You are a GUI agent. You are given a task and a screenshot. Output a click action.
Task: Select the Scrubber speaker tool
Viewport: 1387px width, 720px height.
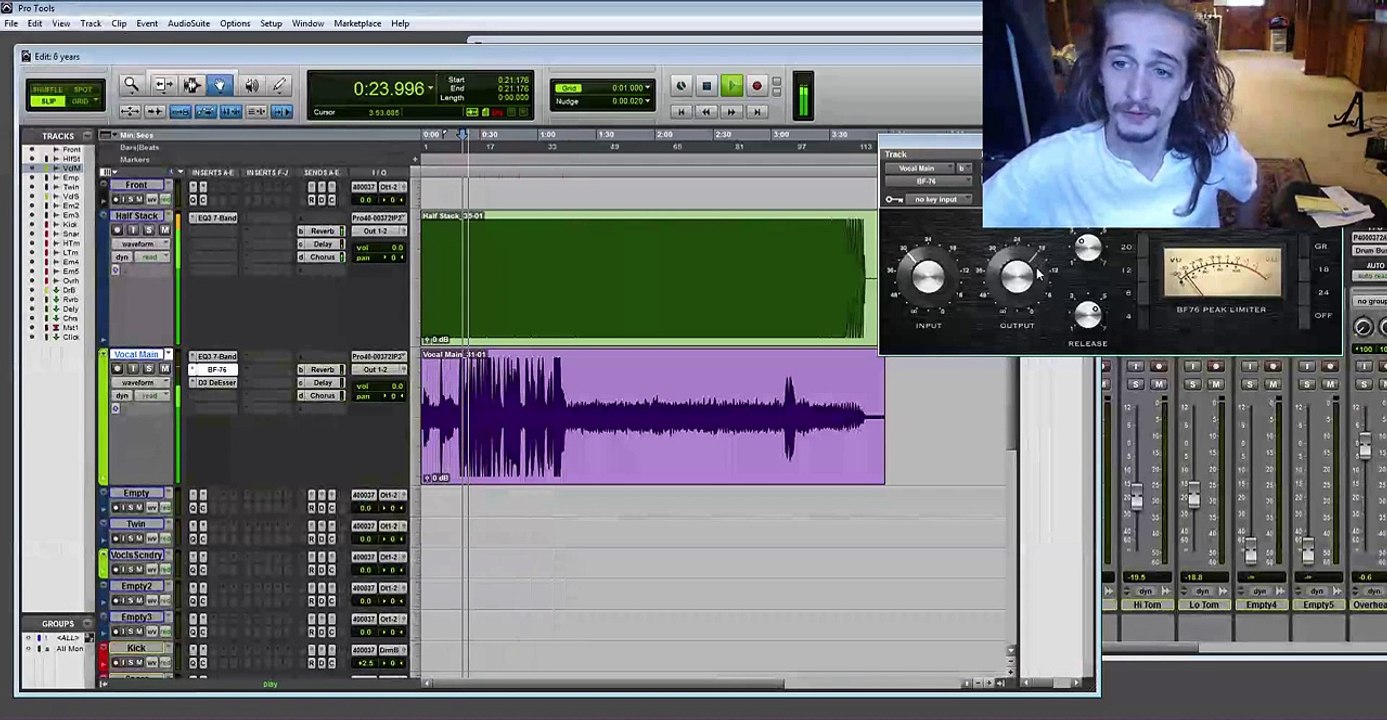(x=251, y=86)
